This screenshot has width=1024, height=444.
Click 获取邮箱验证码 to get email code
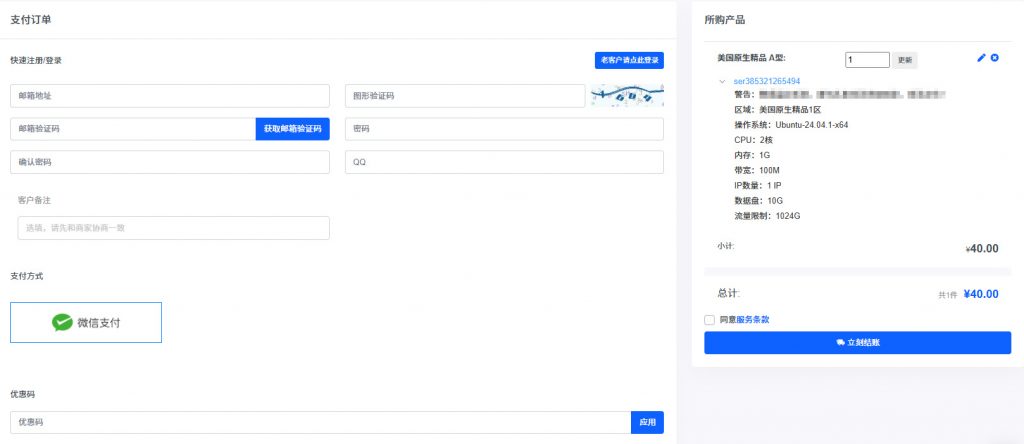293,129
